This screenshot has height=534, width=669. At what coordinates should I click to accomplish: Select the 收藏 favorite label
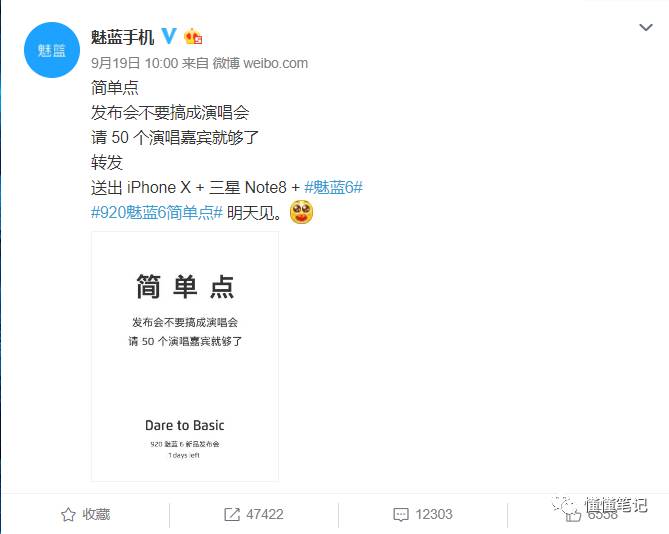pos(96,514)
